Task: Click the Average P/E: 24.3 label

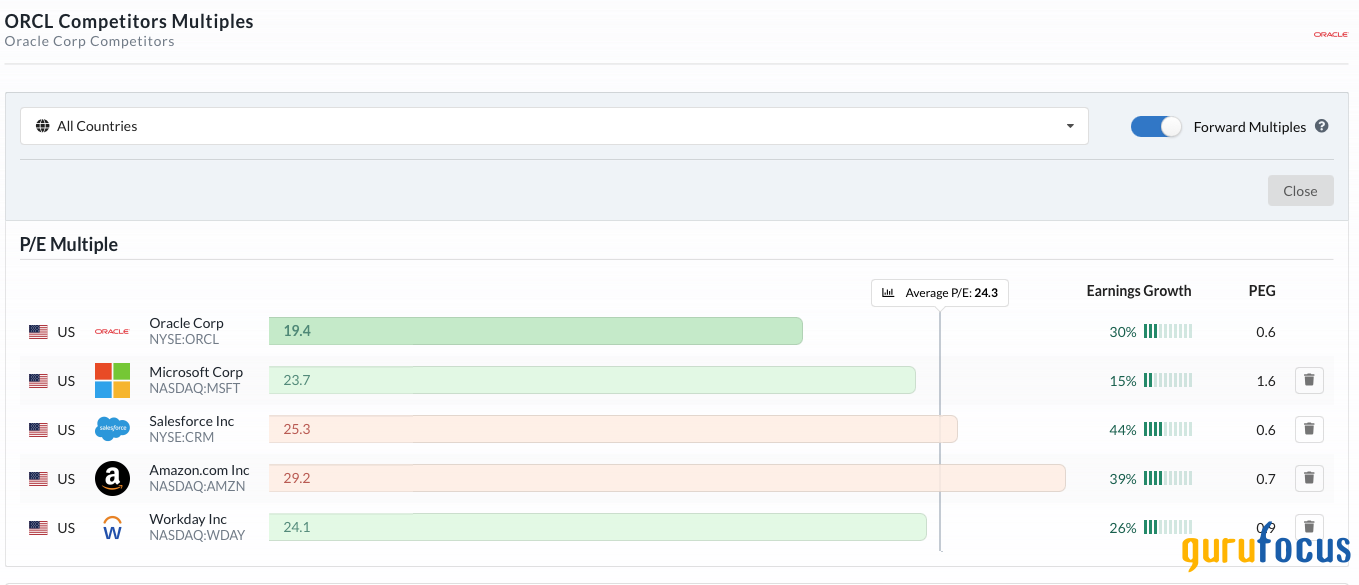Action: click(x=940, y=293)
